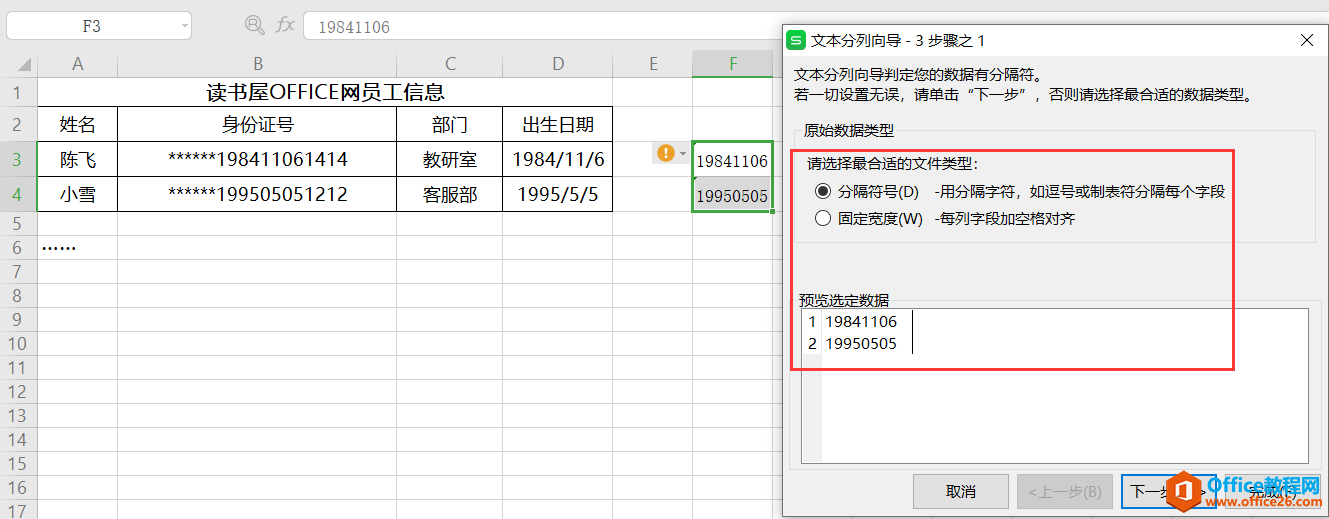Image resolution: width=1329 pixels, height=519 pixels.
Task: Click the disabled 上一步(B) button
Action: click(1065, 491)
